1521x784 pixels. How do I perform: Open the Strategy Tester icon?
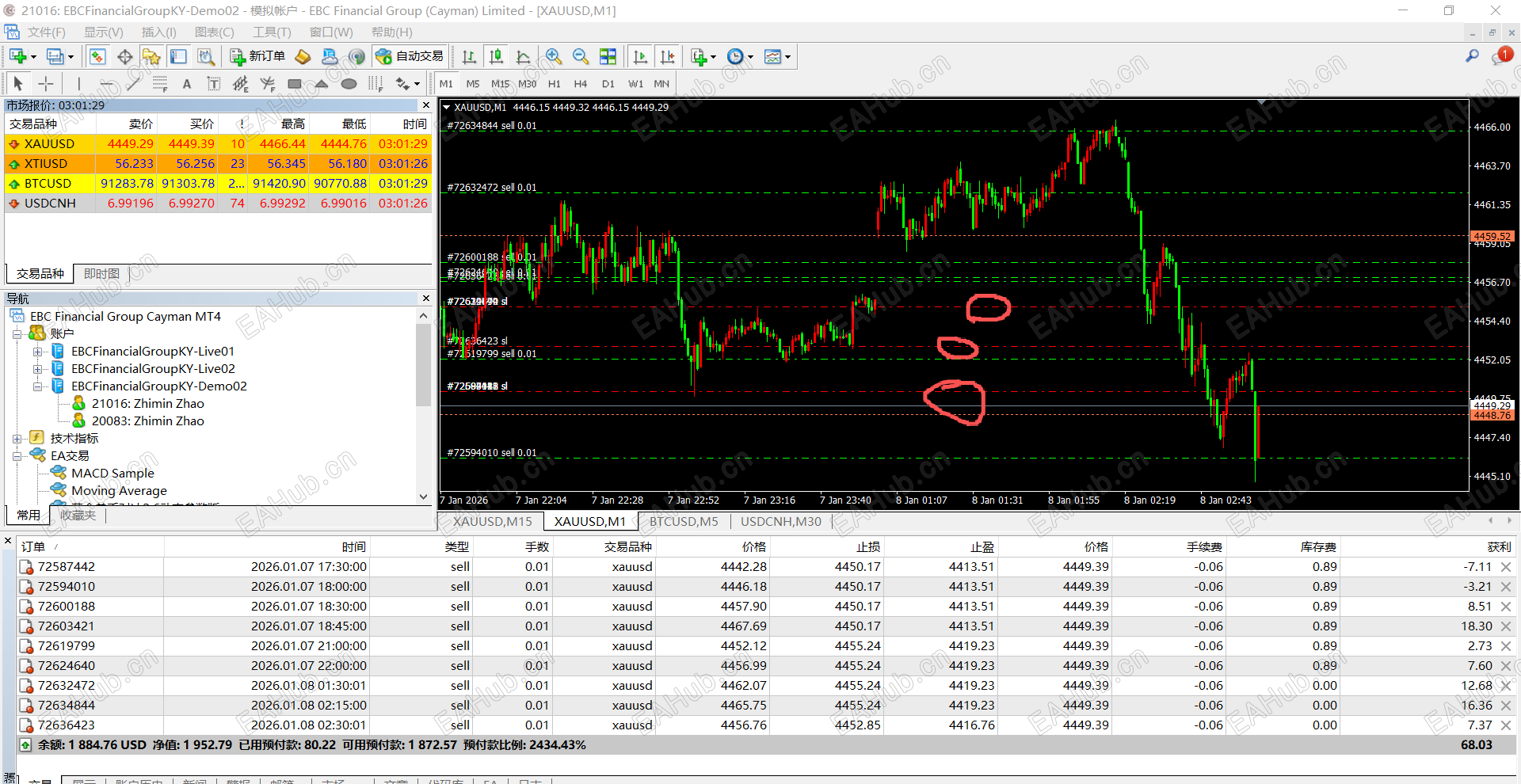[x=206, y=56]
